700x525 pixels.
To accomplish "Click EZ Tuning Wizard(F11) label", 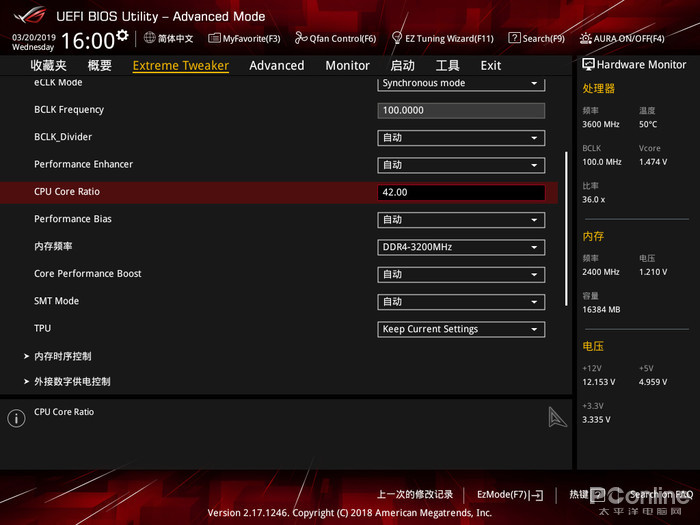I will [450, 39].
